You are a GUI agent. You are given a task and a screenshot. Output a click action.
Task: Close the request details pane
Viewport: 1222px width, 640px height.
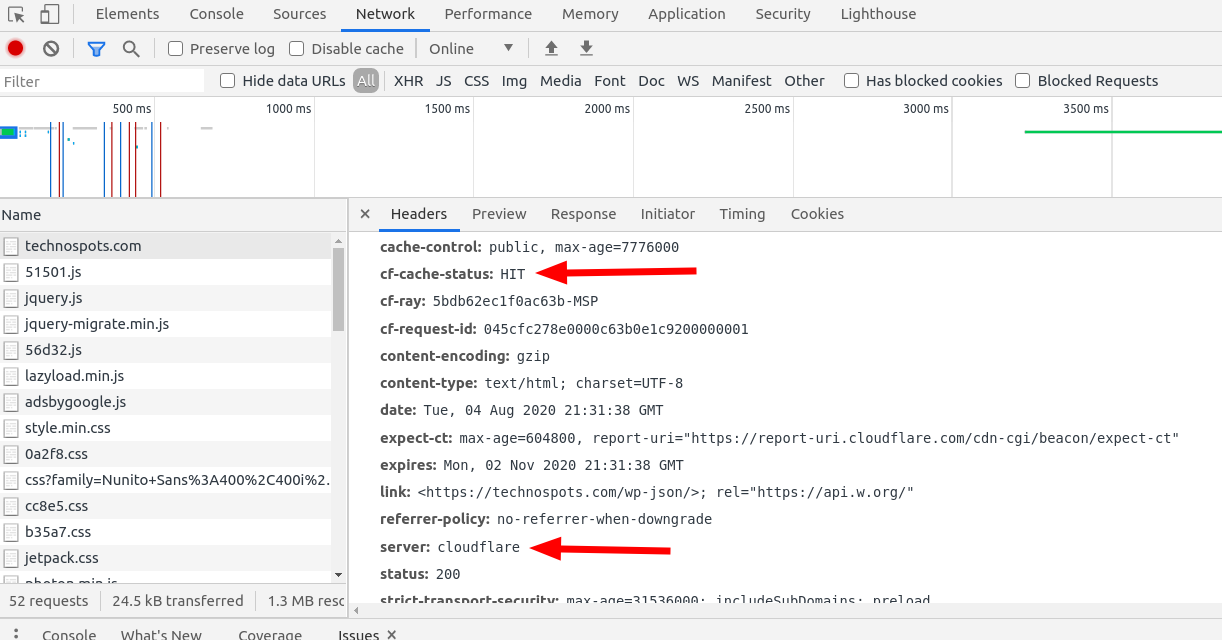(365, 214)
